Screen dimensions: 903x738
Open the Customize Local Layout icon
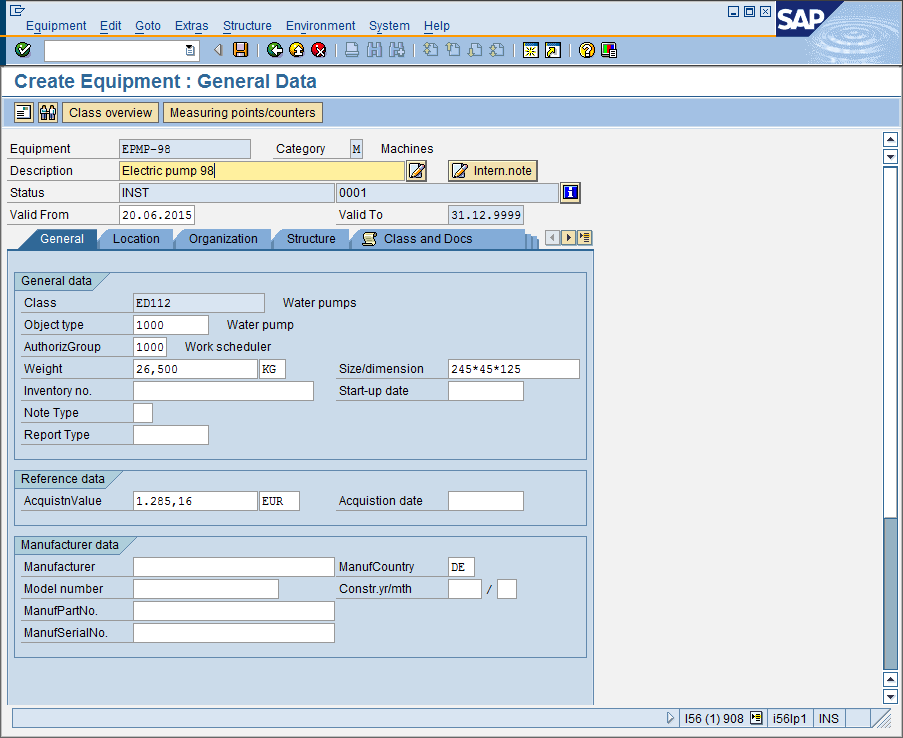[609, 50]
